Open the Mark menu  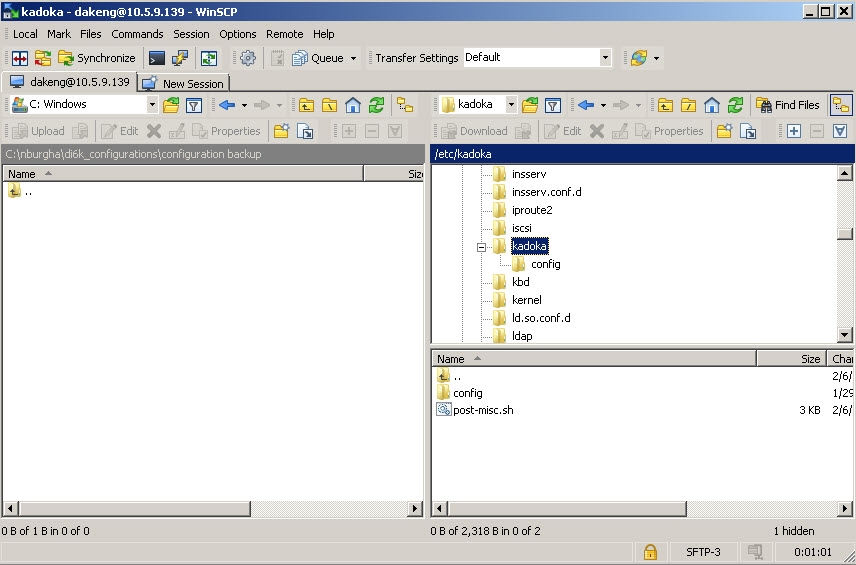click(58, 34)
